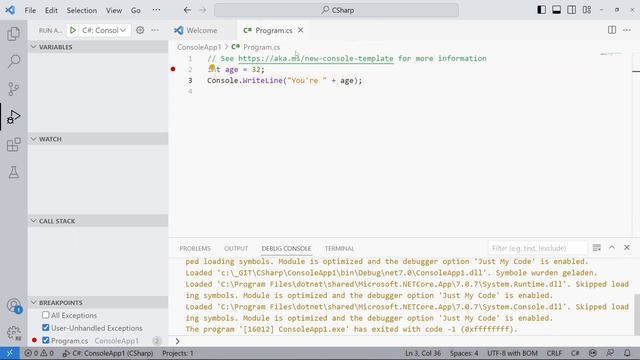
Task: Open Customize Layout icon
Action: (587, 10)
